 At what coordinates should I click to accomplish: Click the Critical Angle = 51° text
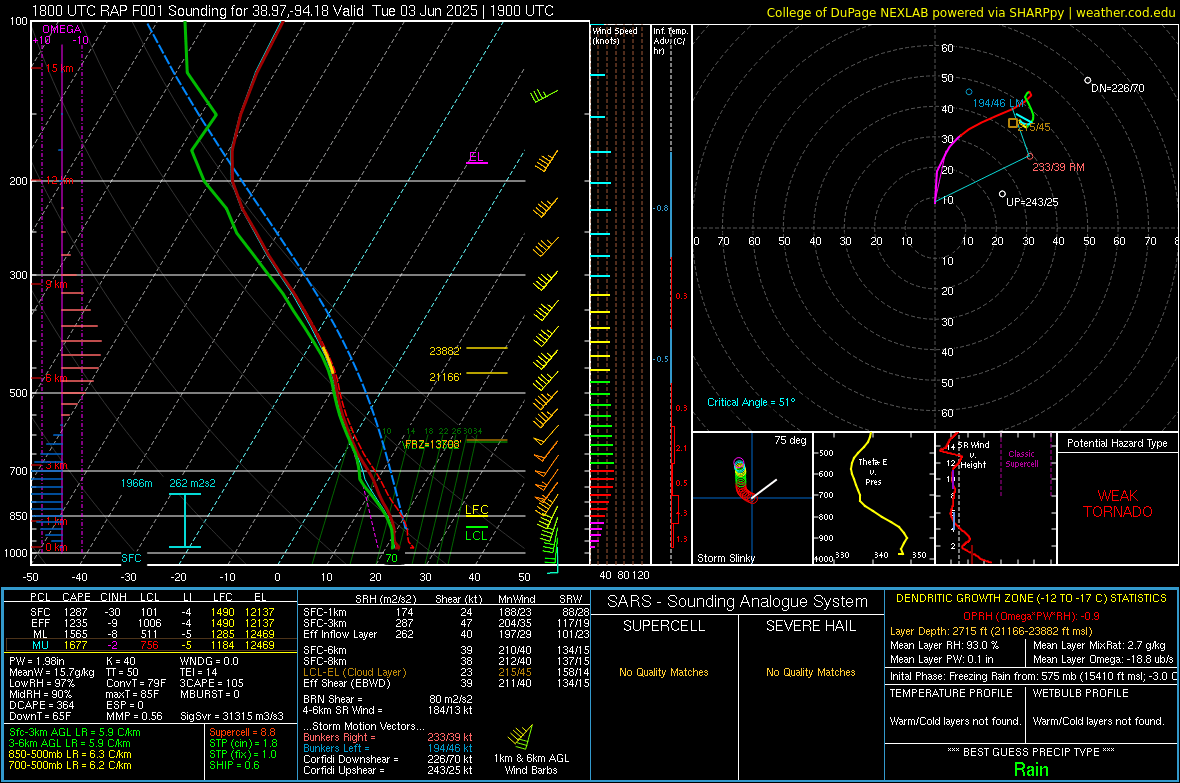pos(750,402)
